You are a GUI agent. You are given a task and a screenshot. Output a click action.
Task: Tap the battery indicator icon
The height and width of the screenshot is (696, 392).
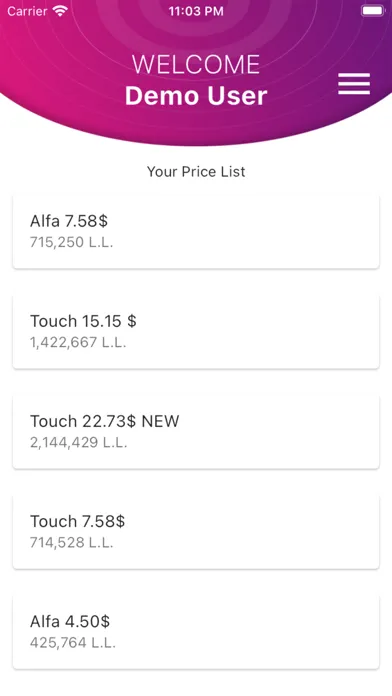pos(372,11)
